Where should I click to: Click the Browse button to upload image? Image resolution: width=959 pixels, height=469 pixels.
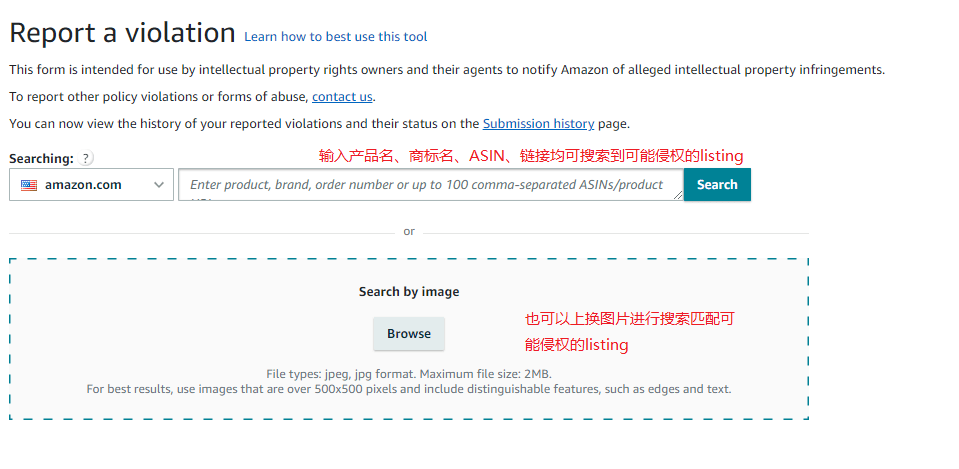coord(409,334)
